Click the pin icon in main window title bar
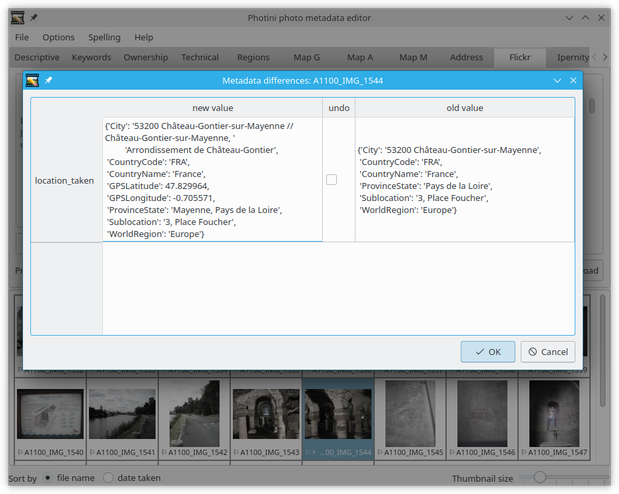 [x=34, y=18]
